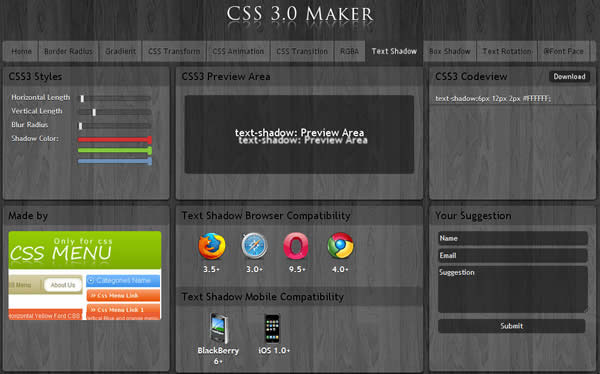This screenshot has width=600, height=374.
Task: Click the BlackBerry 6+ label
Action: (218, 356)
